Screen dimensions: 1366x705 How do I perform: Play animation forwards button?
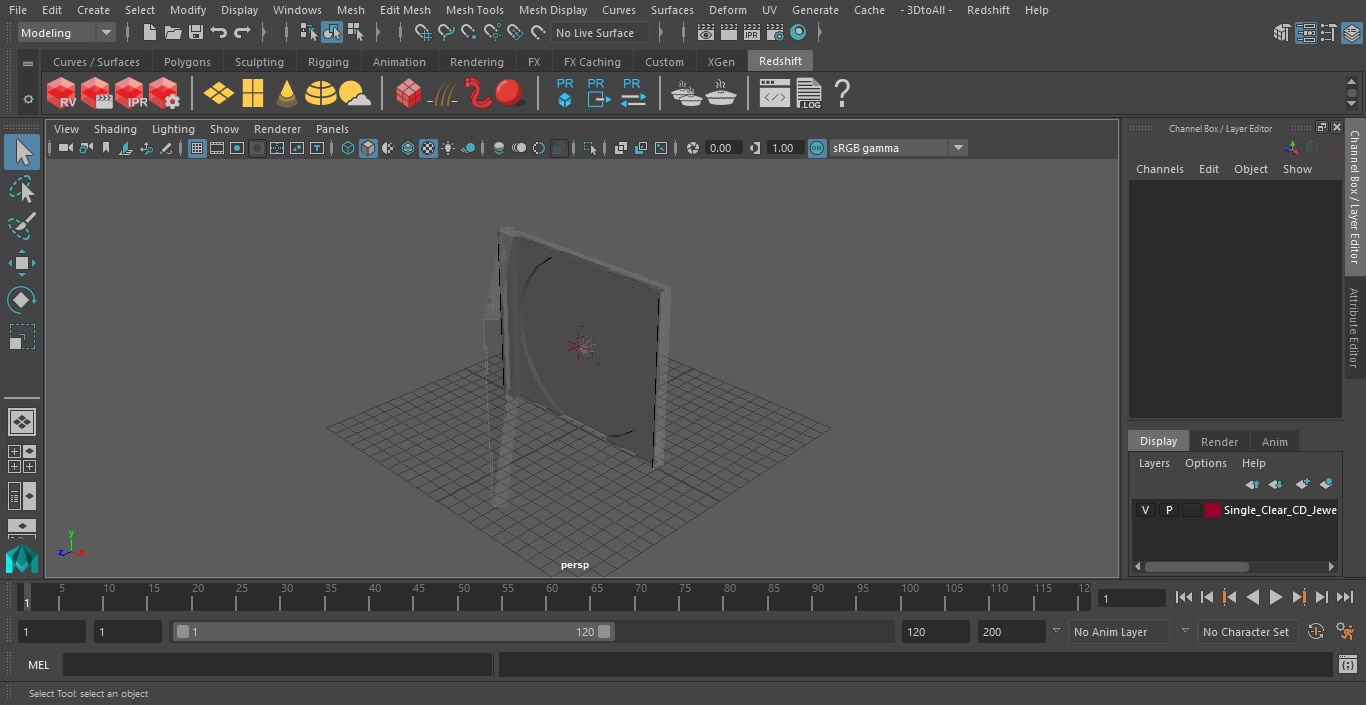click(1276, 597)
